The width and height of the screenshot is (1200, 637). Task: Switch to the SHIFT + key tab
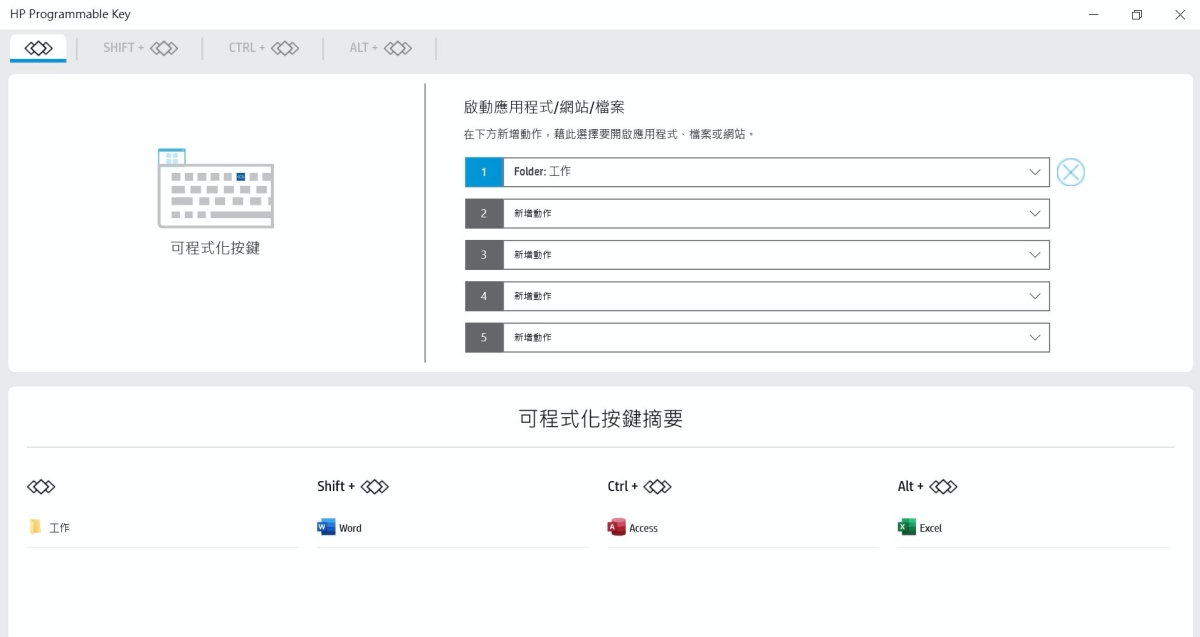point(140,48)
